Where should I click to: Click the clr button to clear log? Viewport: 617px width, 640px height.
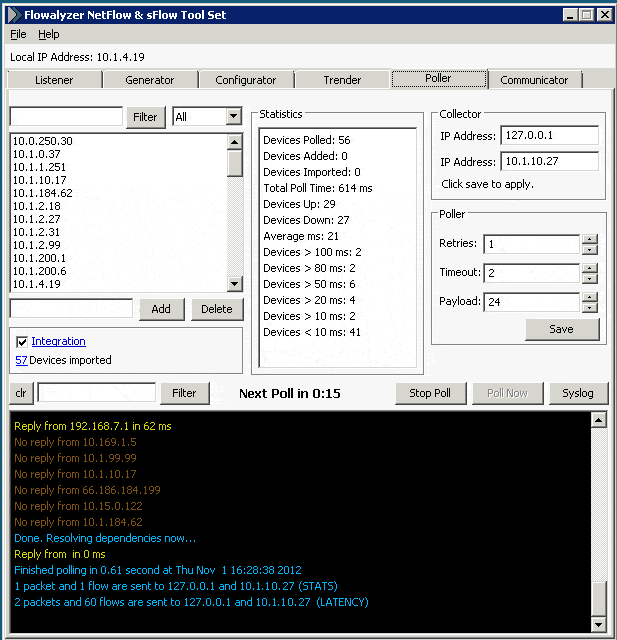[x=21, y=393]
